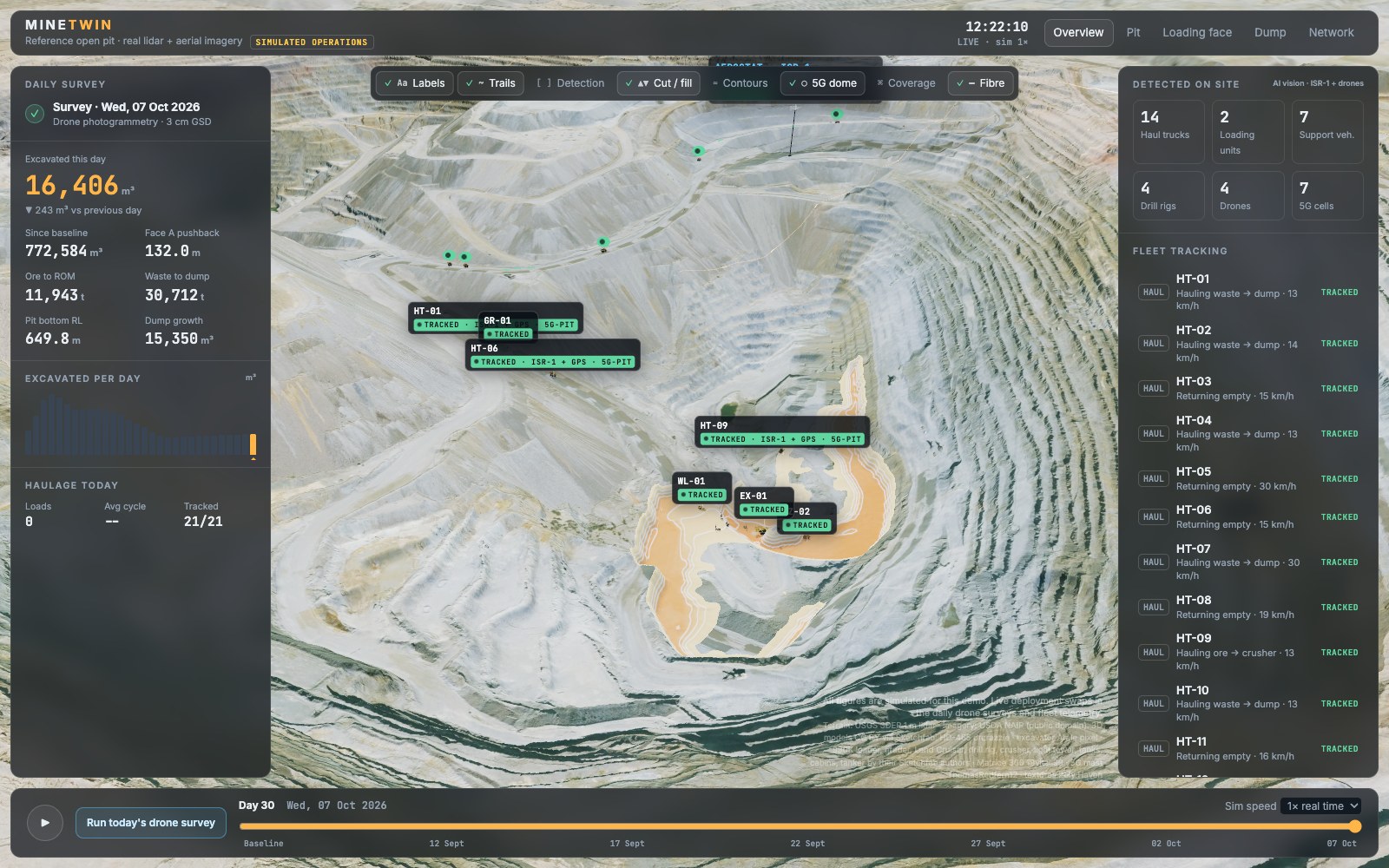Click the TRACKED status on HT-07 row
1389x868 pixels.
1340,562
